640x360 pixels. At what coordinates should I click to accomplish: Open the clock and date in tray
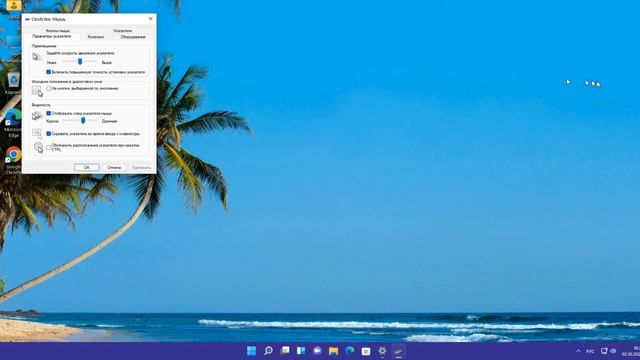click(x=632, y=351)
